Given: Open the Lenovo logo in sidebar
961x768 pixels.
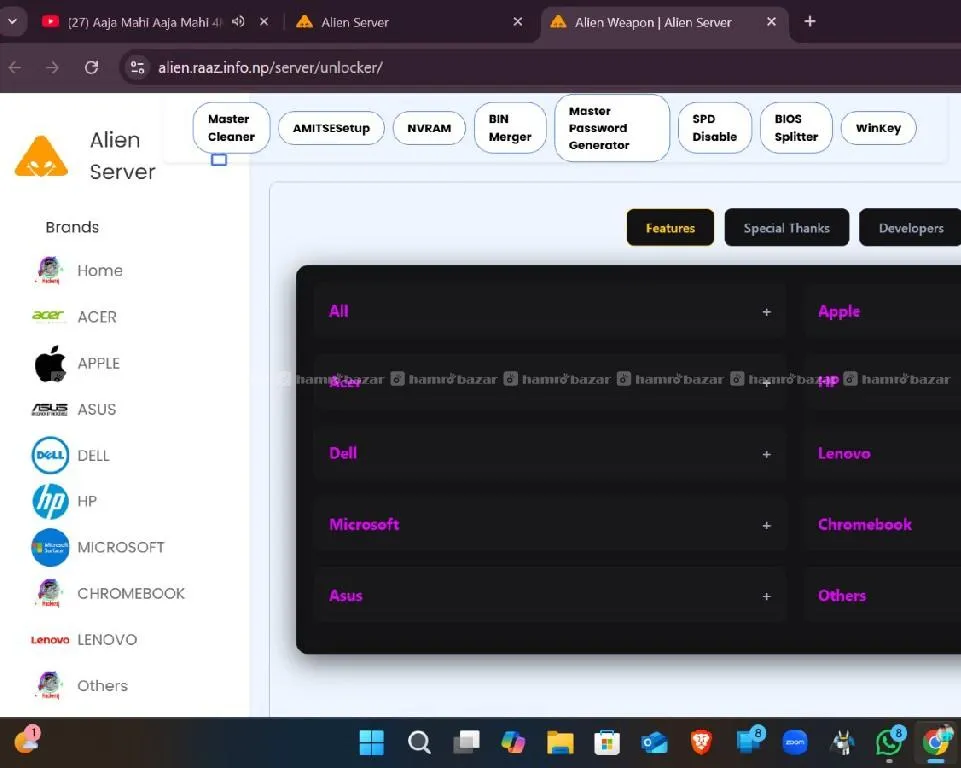Looking at the screenshot, I should tap(50, 640).
